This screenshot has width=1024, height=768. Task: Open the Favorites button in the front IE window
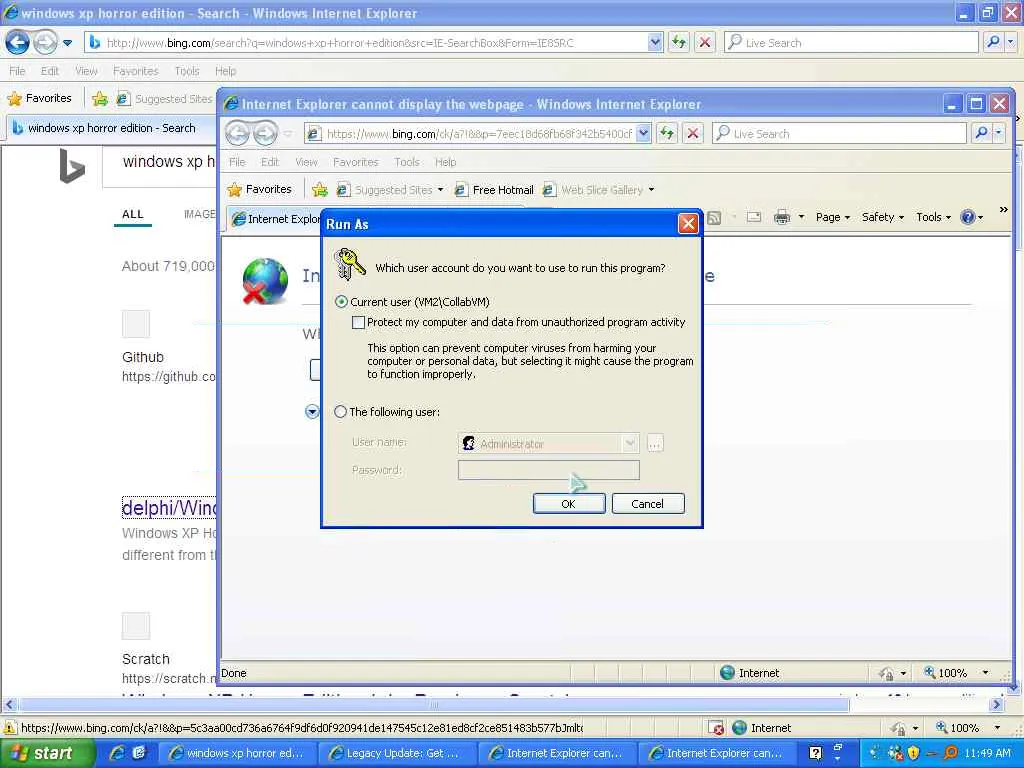[259, 189]
